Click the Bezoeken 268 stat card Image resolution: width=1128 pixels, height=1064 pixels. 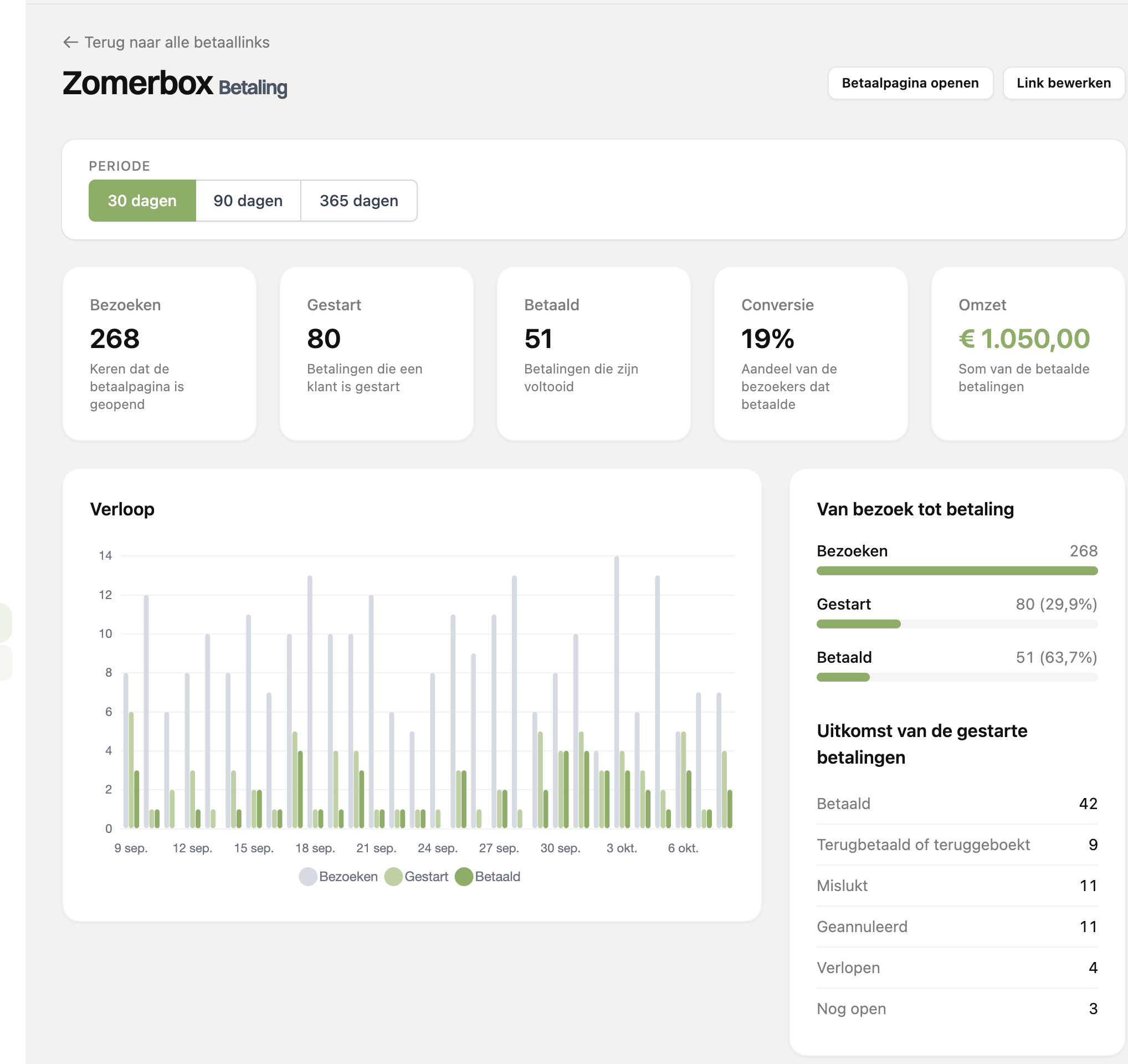(160, 354)
